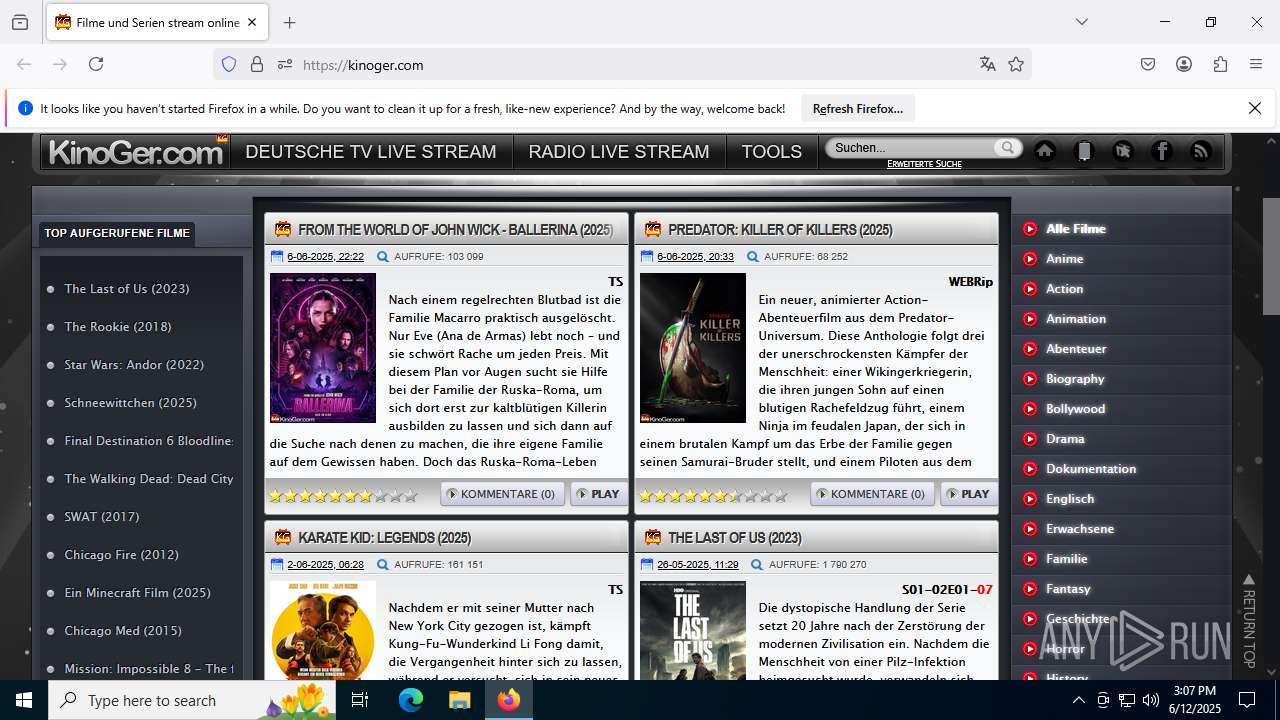The width and height of the screenshot is (1280, 720).
Task: Open Schneewittchen (2025) in top list
Action: (x=131, y=403)
